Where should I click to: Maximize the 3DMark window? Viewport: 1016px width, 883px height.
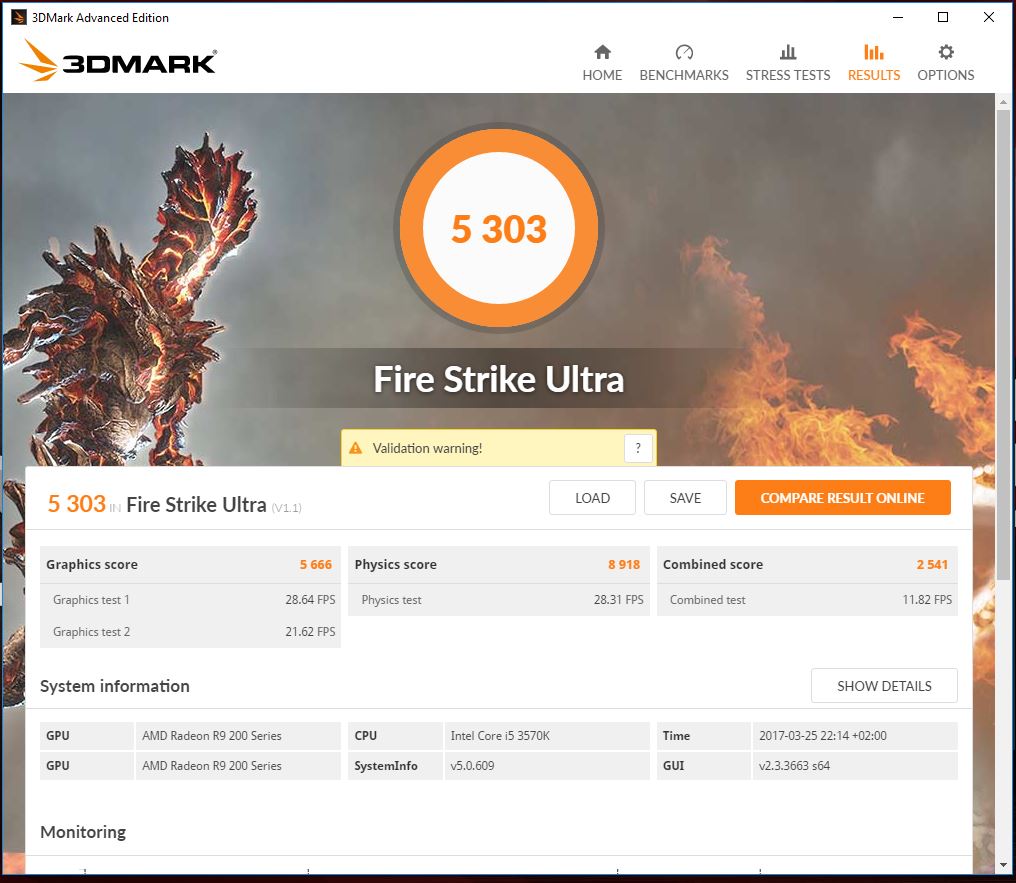tap(943, 17)
